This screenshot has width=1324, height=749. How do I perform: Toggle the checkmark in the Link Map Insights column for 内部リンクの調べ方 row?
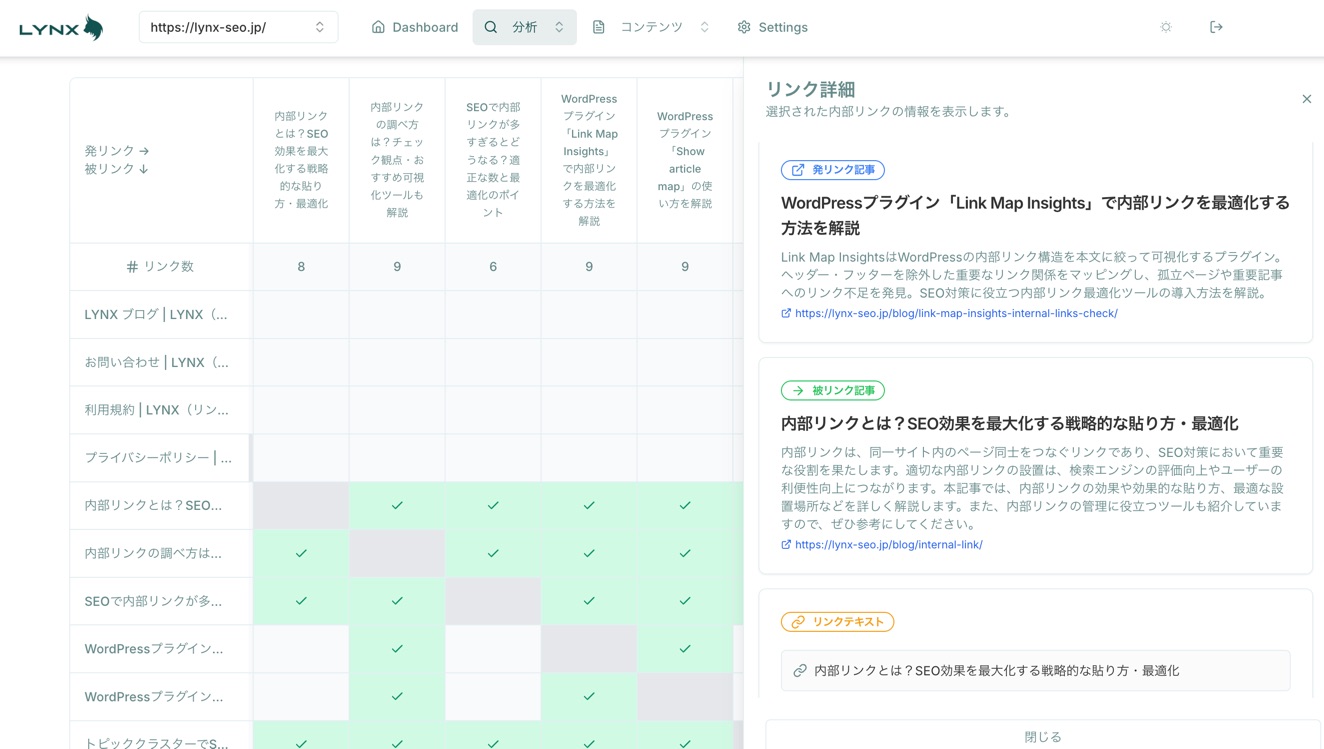(x=588, y=553)
